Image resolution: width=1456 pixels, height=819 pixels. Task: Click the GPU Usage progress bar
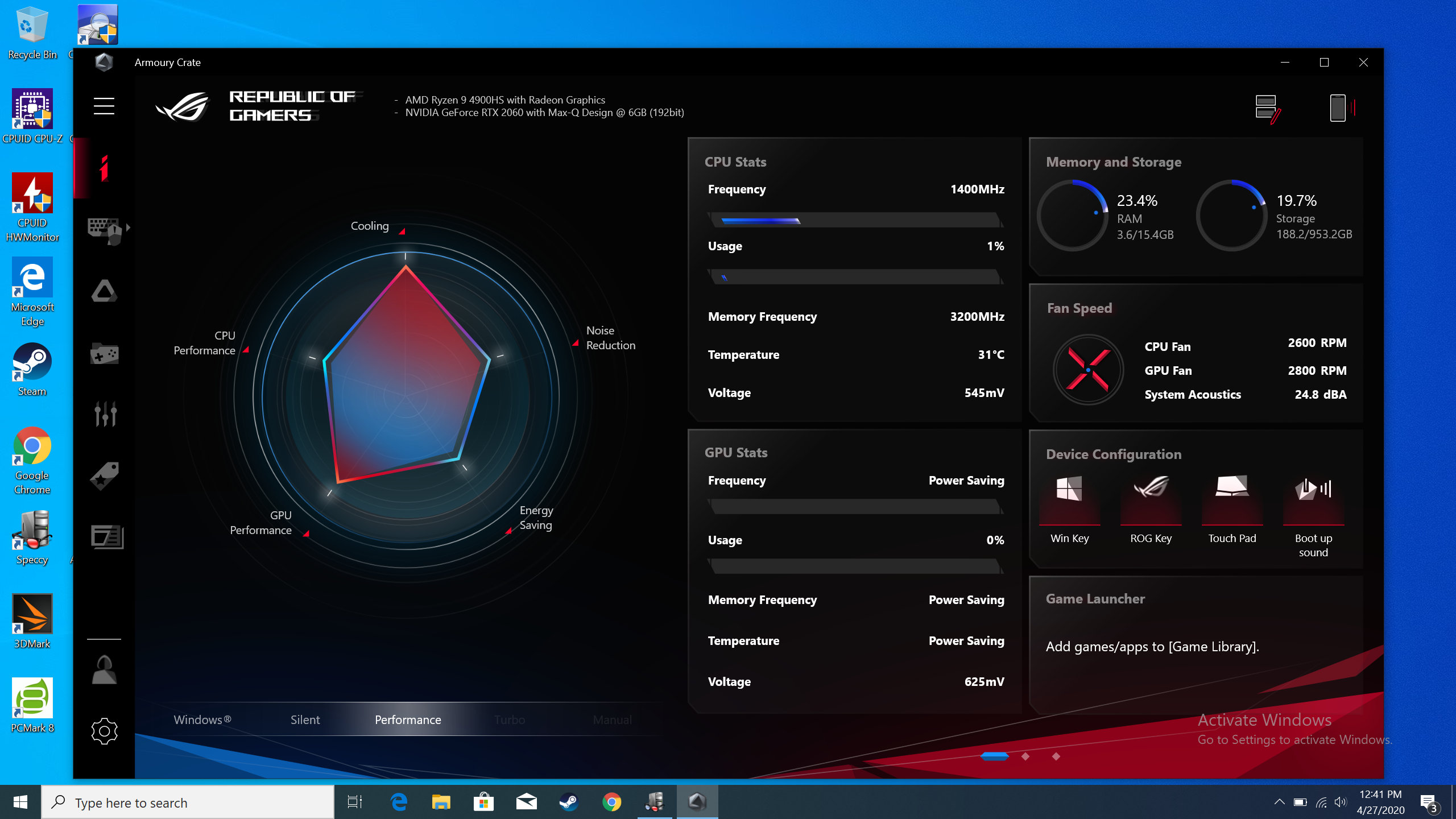coord(855,566)
